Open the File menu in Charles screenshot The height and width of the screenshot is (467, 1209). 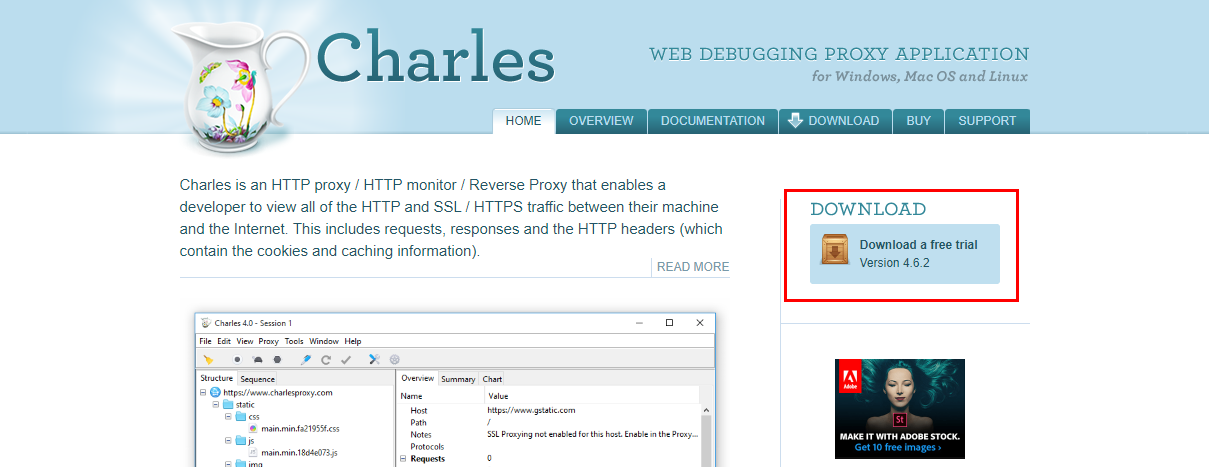tap(205, 341)
